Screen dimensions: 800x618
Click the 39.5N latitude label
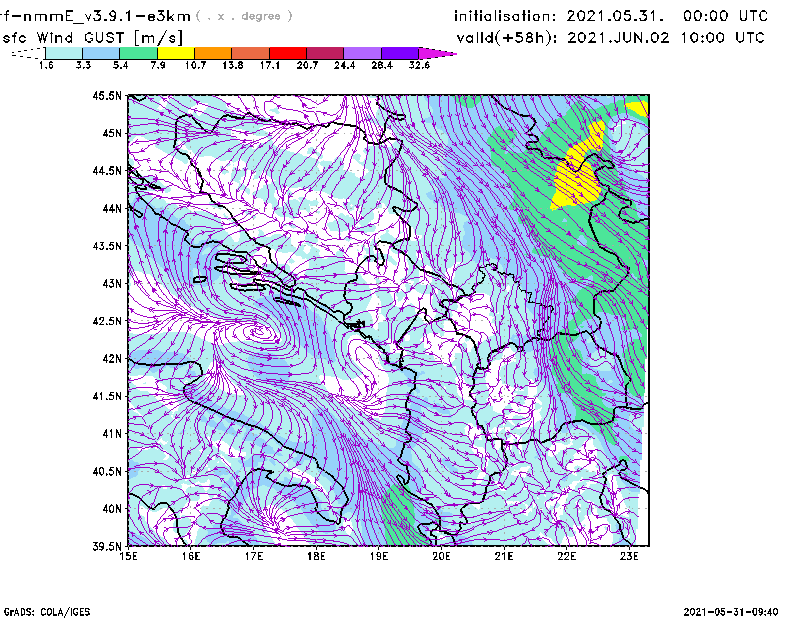[x=107, y=546]
